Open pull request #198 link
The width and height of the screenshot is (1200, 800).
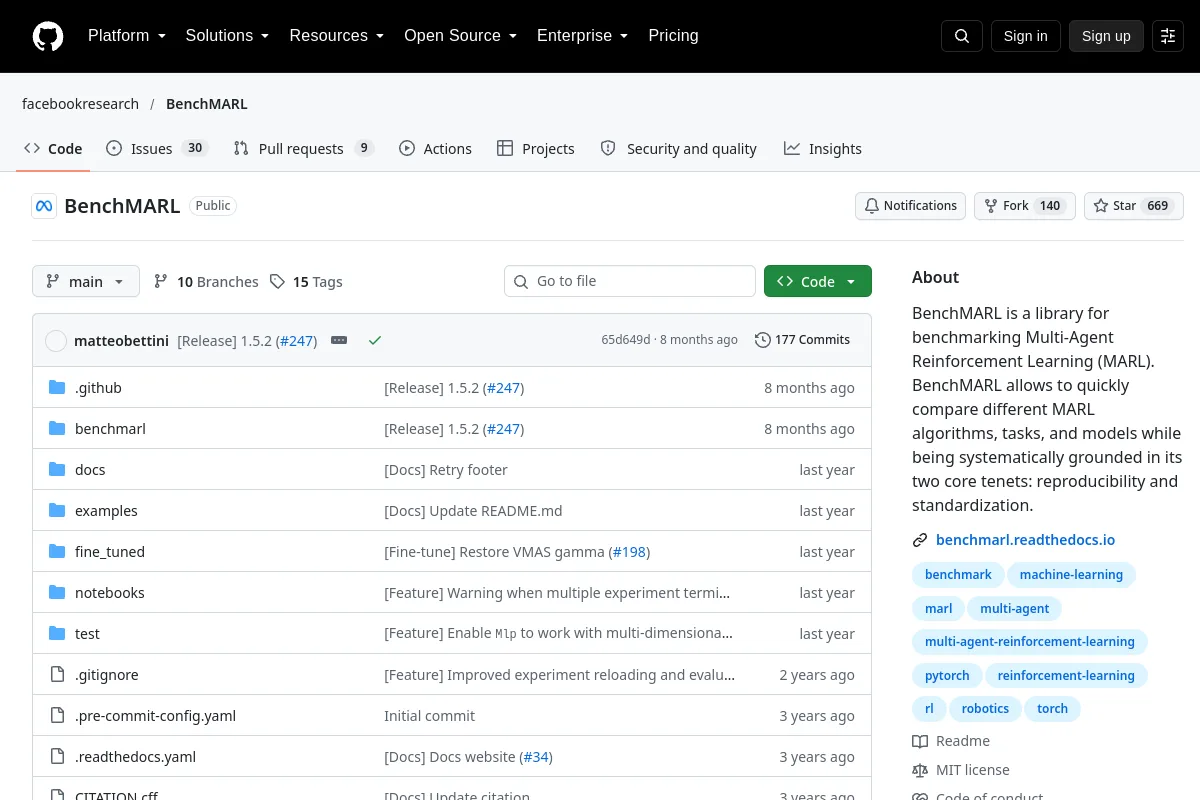[629, 552]
